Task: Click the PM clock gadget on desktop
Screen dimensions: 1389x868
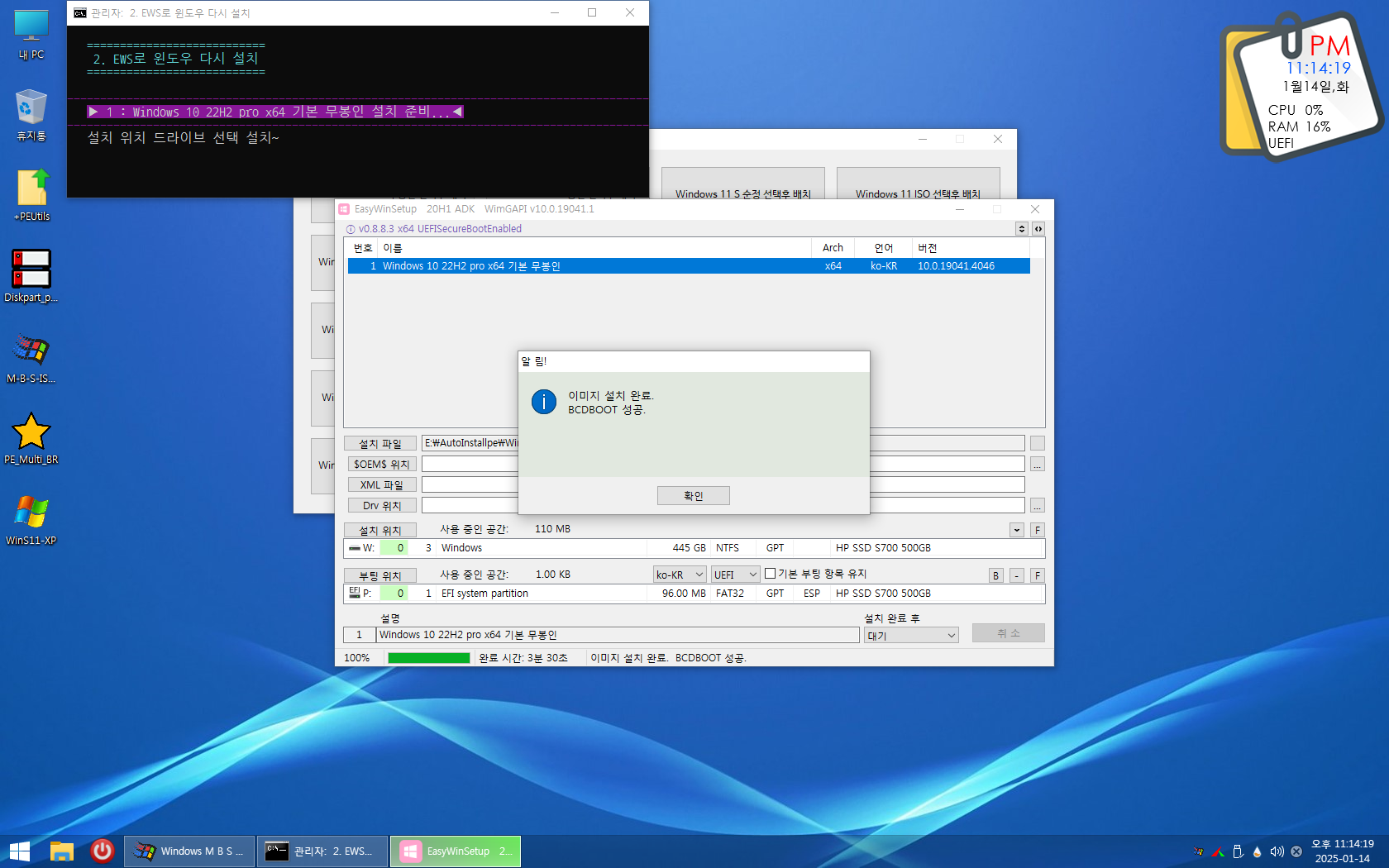Action: coord(1302,87)
